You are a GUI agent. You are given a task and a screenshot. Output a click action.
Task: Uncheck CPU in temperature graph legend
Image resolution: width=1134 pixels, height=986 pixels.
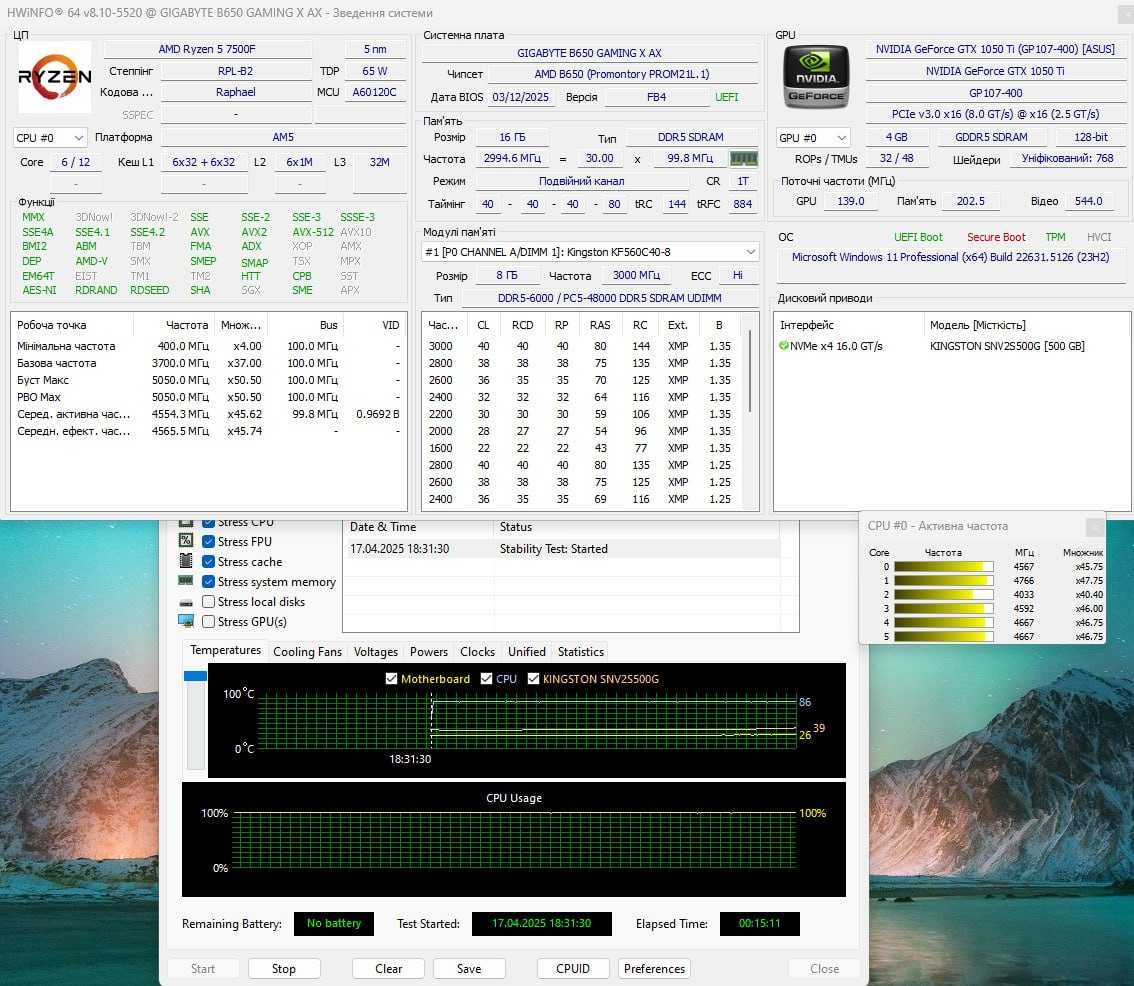[486, 679]
